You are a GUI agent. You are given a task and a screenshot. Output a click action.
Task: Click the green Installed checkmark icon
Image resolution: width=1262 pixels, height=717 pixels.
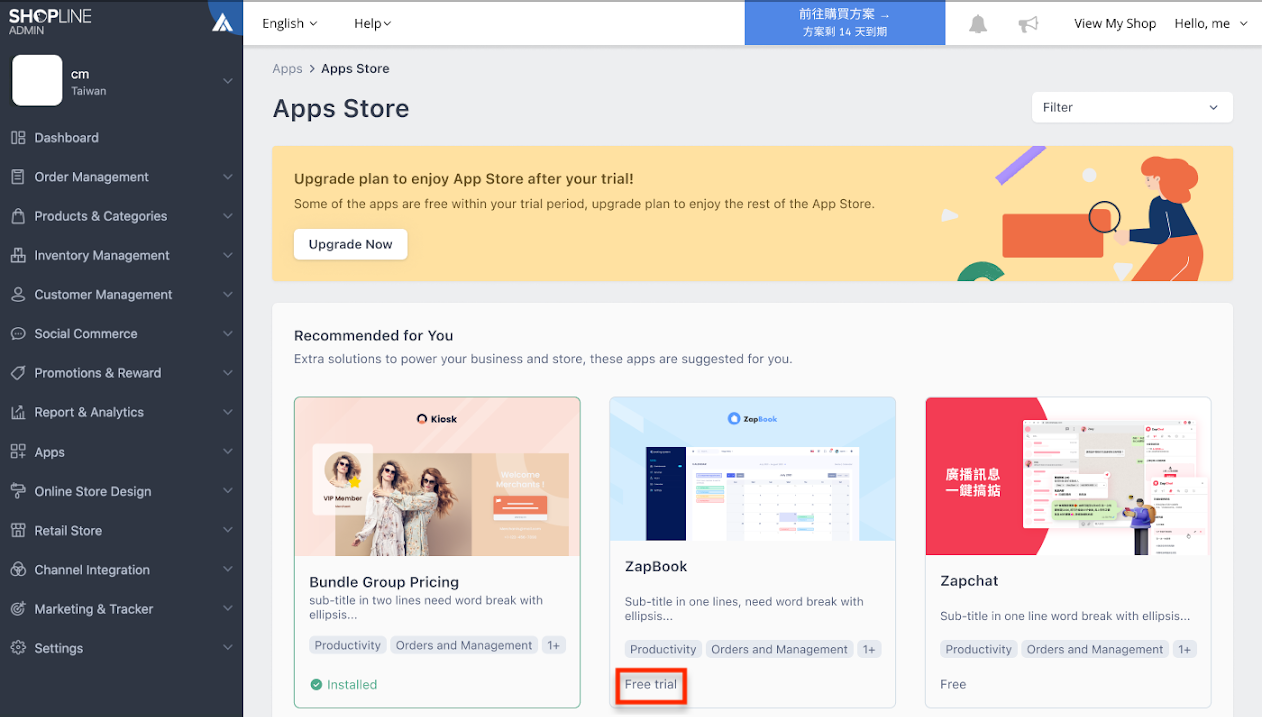tap(316, 685)
